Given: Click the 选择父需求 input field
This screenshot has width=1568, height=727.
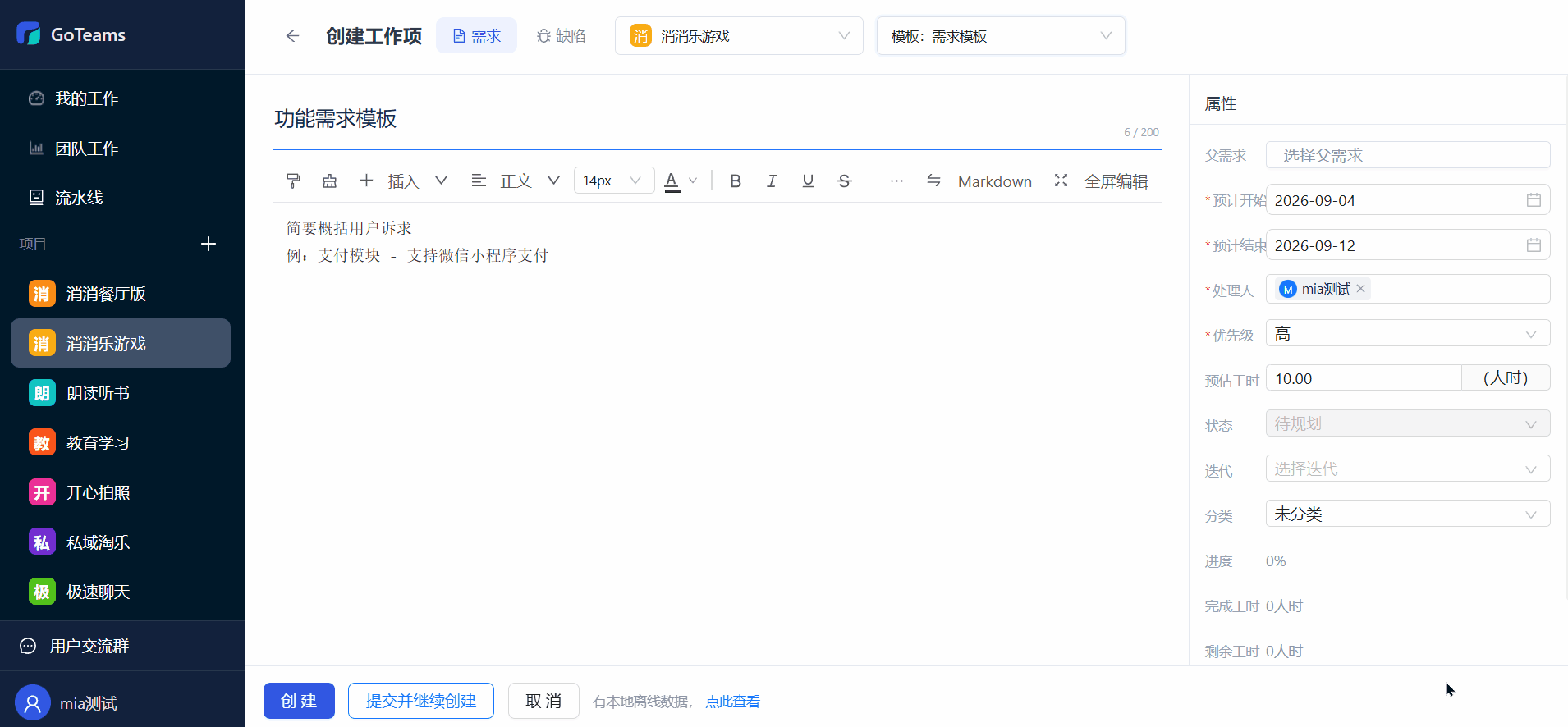Looking at the screenshot, I should point(1408,155).
